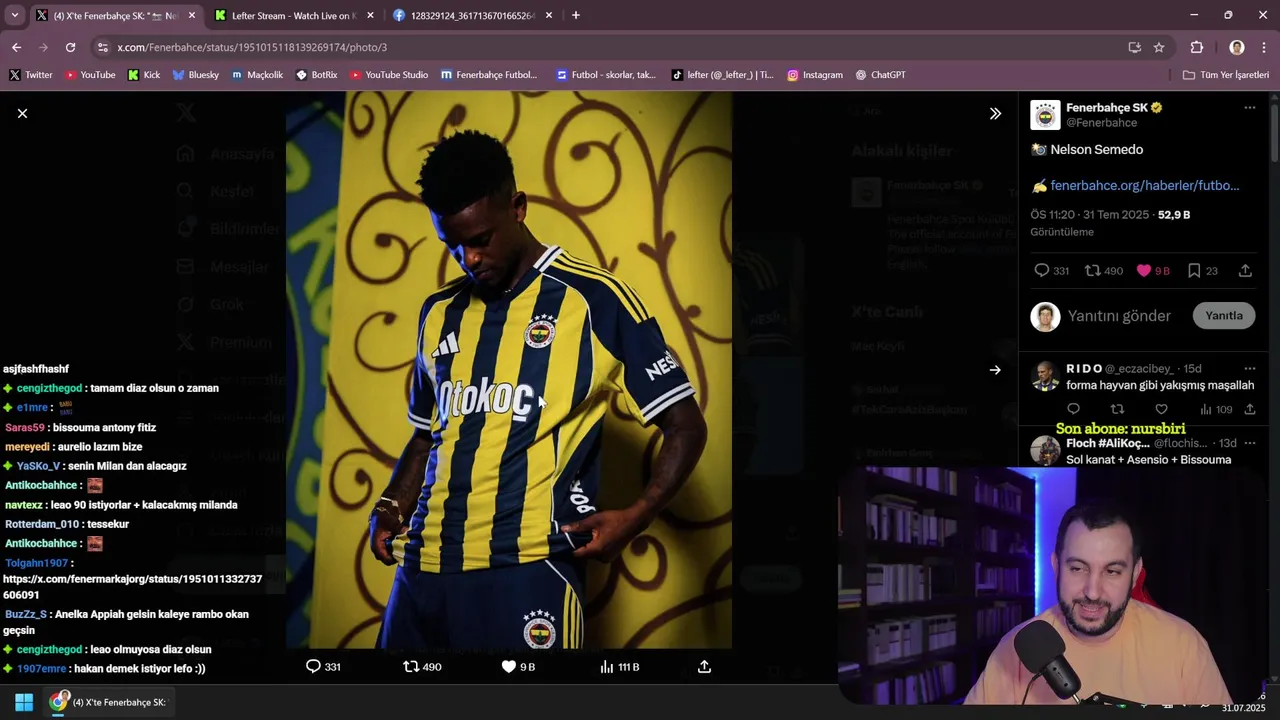
Task: Click the address bar URL
Action: pyautogui.click(x=252, y=47)
